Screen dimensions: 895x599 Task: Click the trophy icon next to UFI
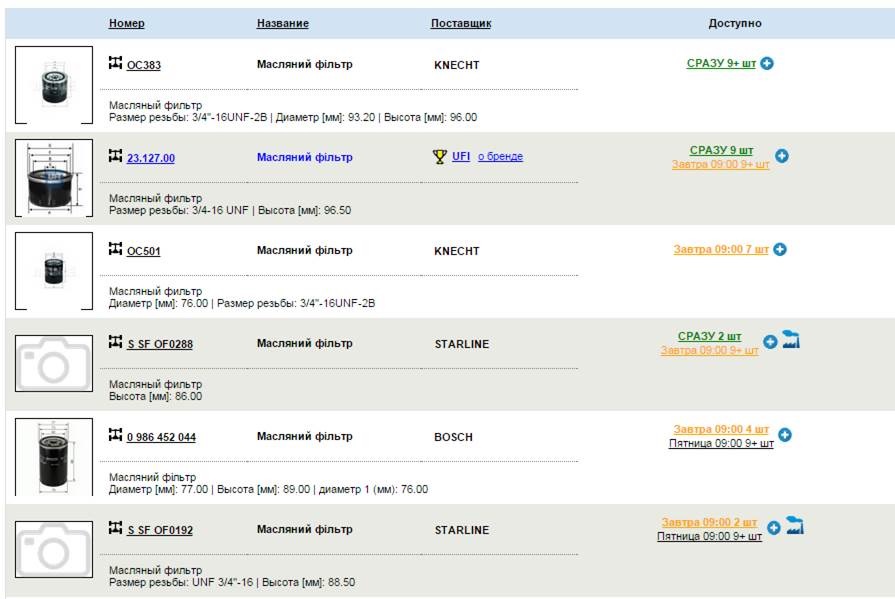click(439, 156)
